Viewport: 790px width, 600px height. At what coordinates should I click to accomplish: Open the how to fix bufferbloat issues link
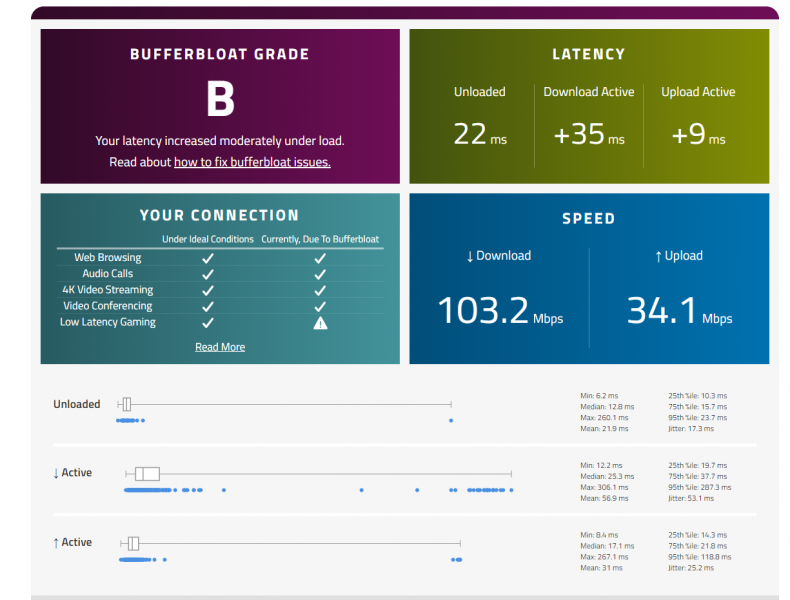(252, 162)
